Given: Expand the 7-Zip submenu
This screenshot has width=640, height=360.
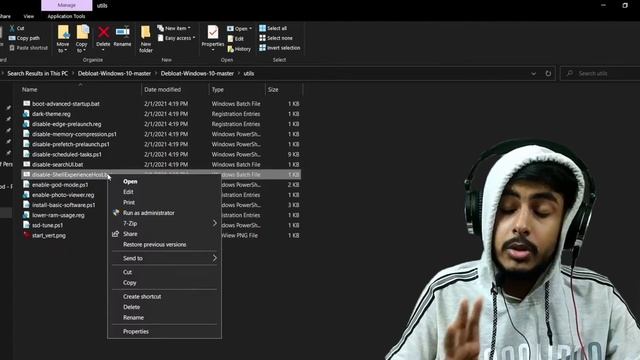Looking at the screenshot, I should [164, 223].
